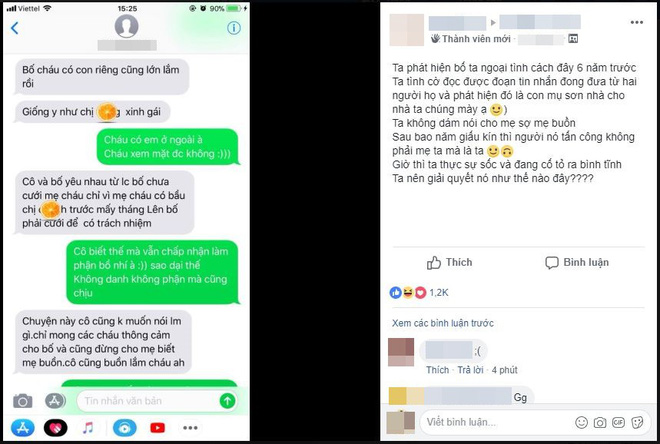Viewport: 660px width, 444px height.
Task: Open contact info with the i icon
Action: pyautogui.click(x=234, y=28)
